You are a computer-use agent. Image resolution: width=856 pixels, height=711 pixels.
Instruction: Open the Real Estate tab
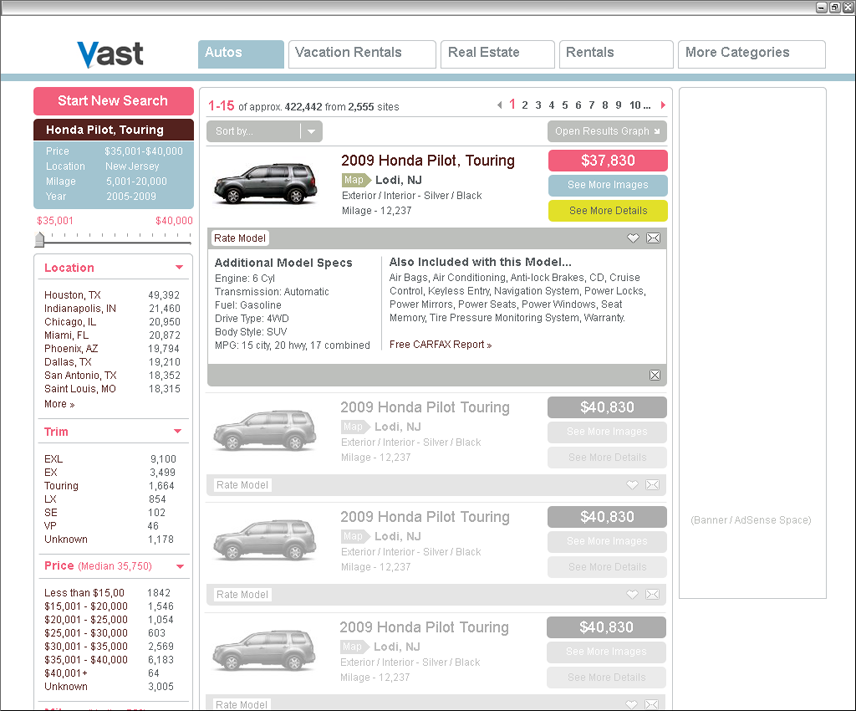click(x=497, y=54)
